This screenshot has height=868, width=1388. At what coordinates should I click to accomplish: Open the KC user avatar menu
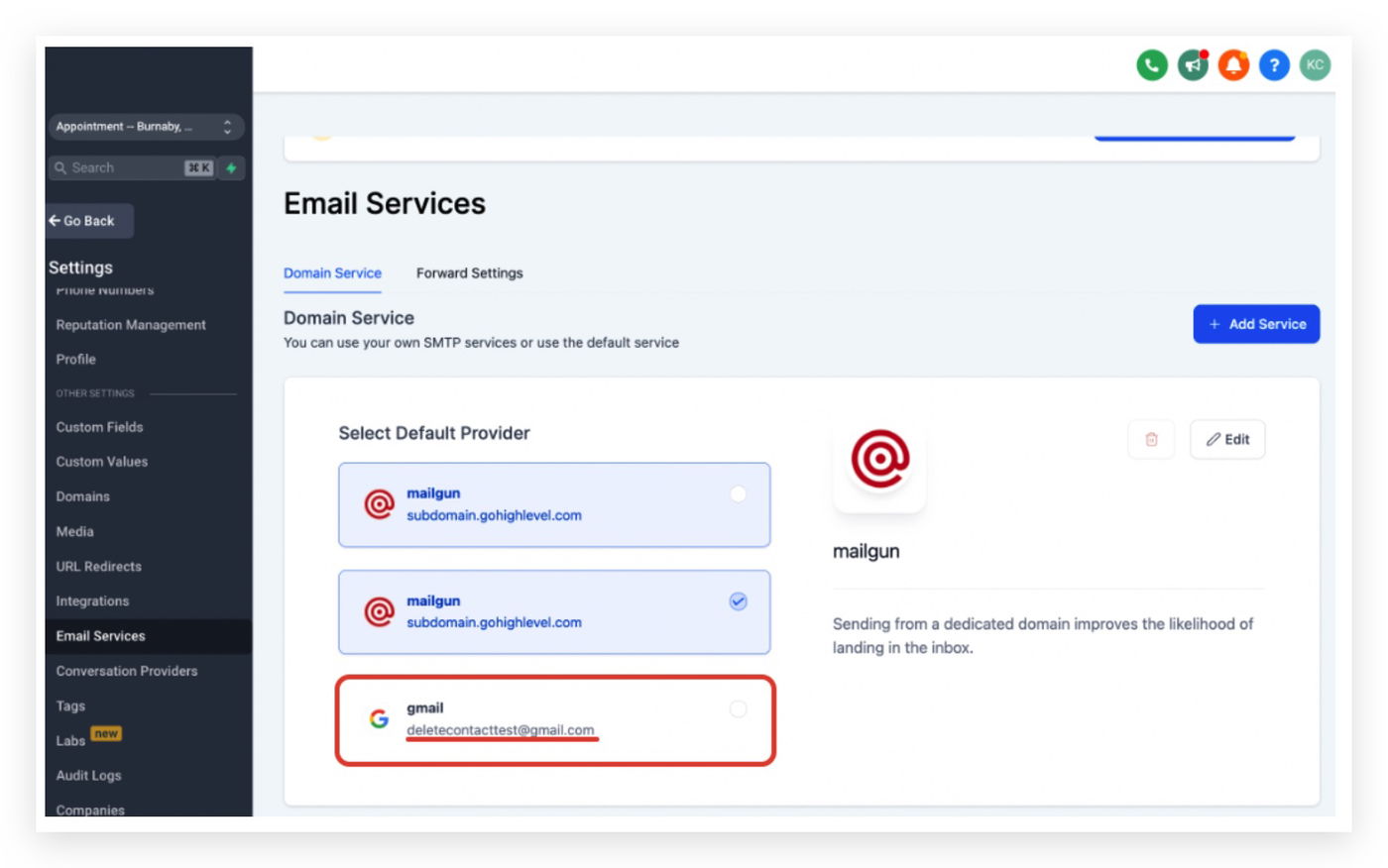1315,65
